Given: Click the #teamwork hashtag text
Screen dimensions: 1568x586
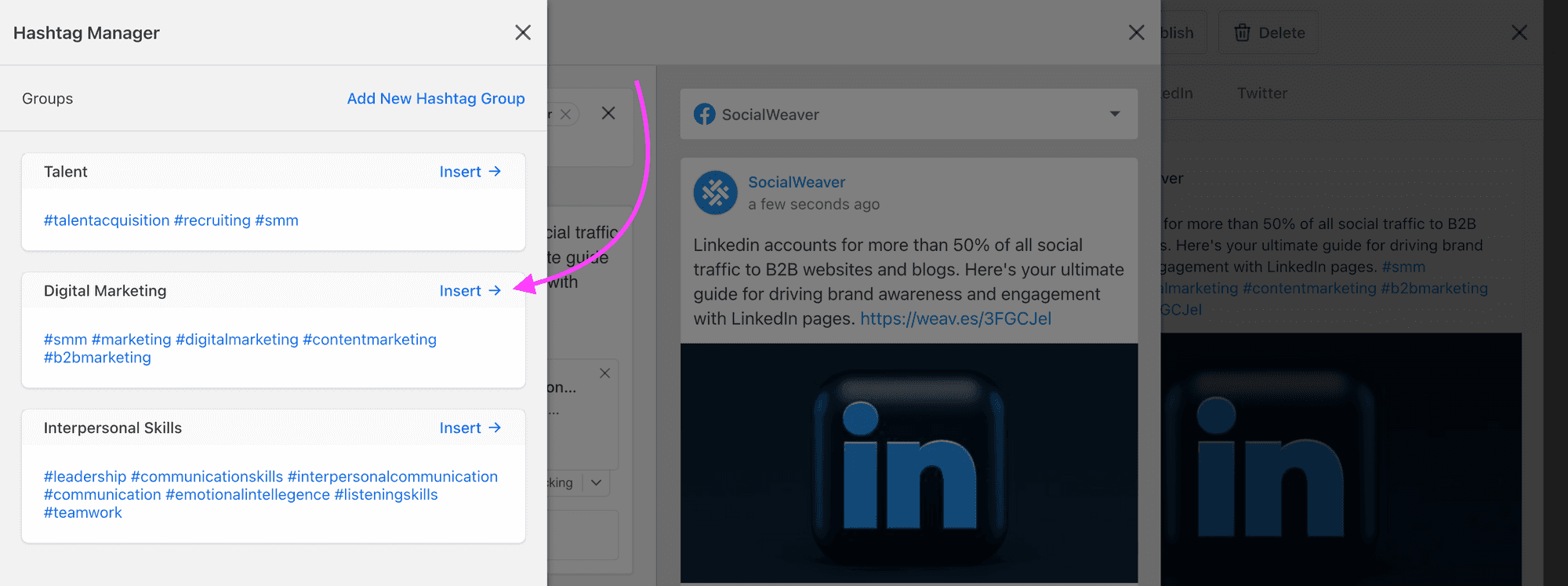Looking at the screenshot, I should 83,513.
